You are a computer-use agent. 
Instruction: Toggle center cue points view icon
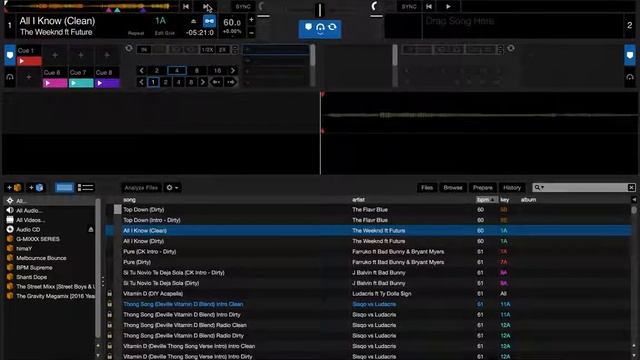[x=309, y=27]
